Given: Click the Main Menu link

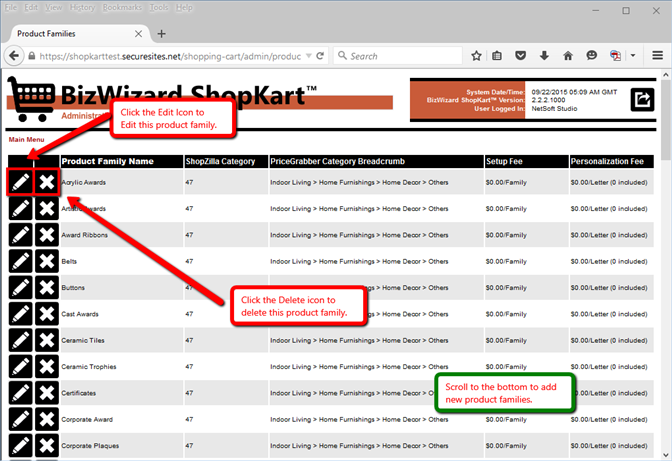Looking at the screenshot, I should click(x=27, y=139).
